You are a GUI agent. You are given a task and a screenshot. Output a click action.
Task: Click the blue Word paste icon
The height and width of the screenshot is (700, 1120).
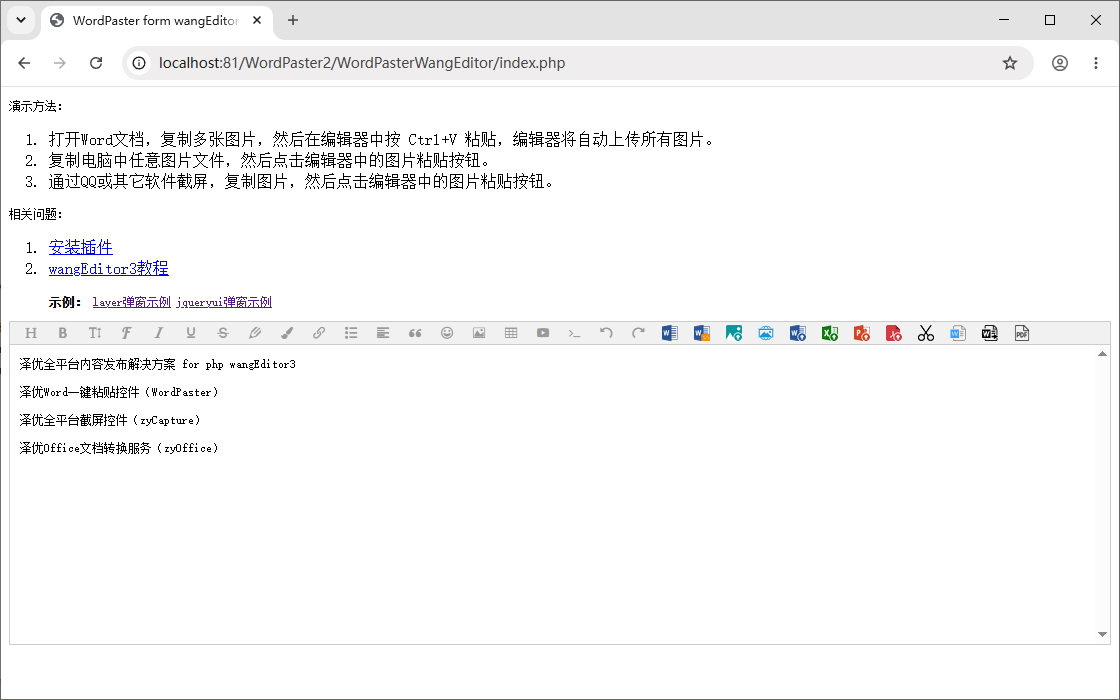(x=670, y=333)
